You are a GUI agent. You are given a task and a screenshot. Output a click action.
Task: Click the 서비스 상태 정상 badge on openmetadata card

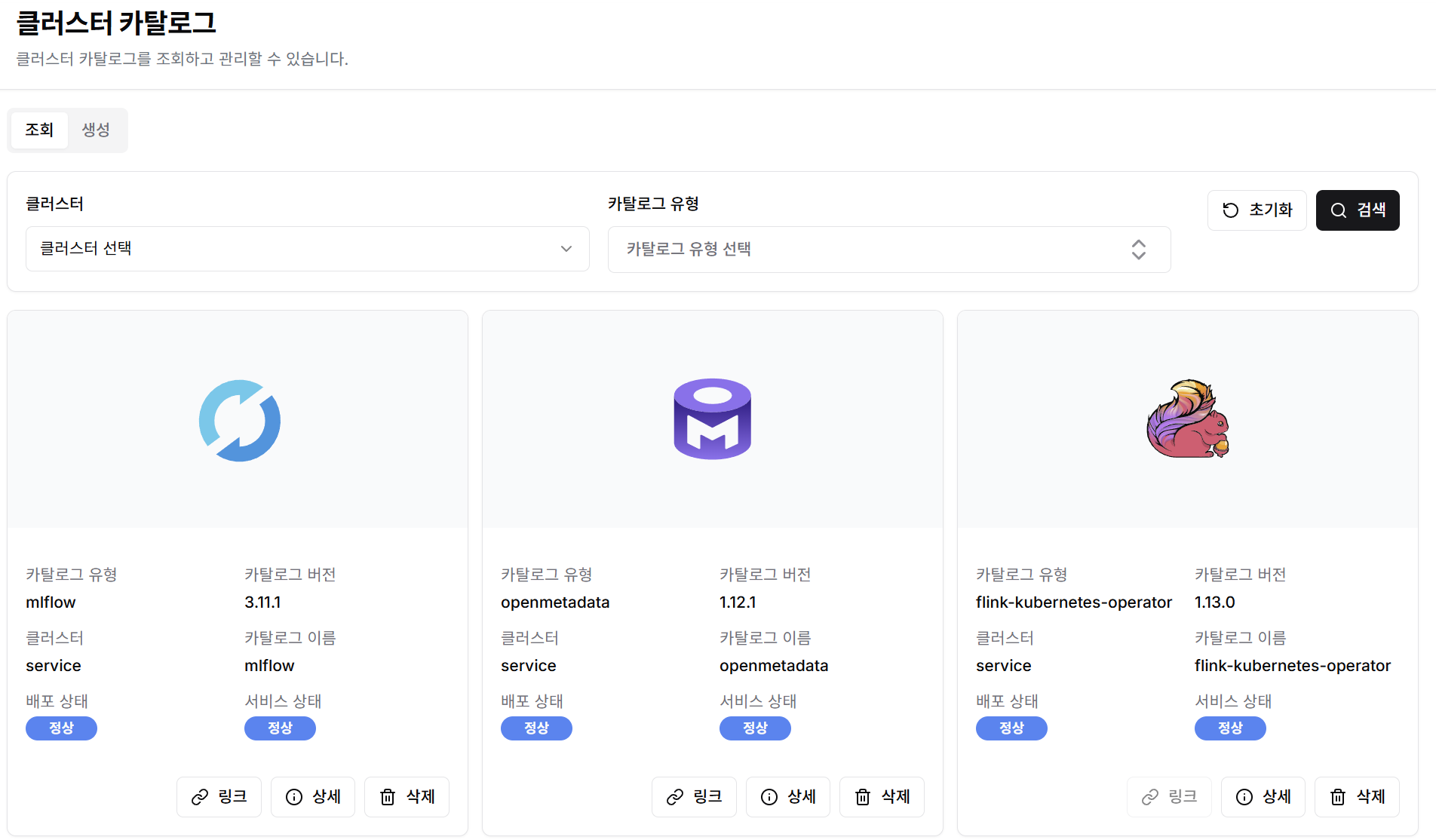(x=755, y=728)
